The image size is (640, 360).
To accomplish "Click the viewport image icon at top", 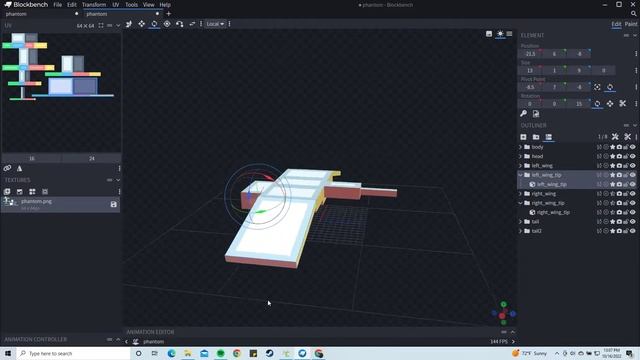I will coord(489,34).
